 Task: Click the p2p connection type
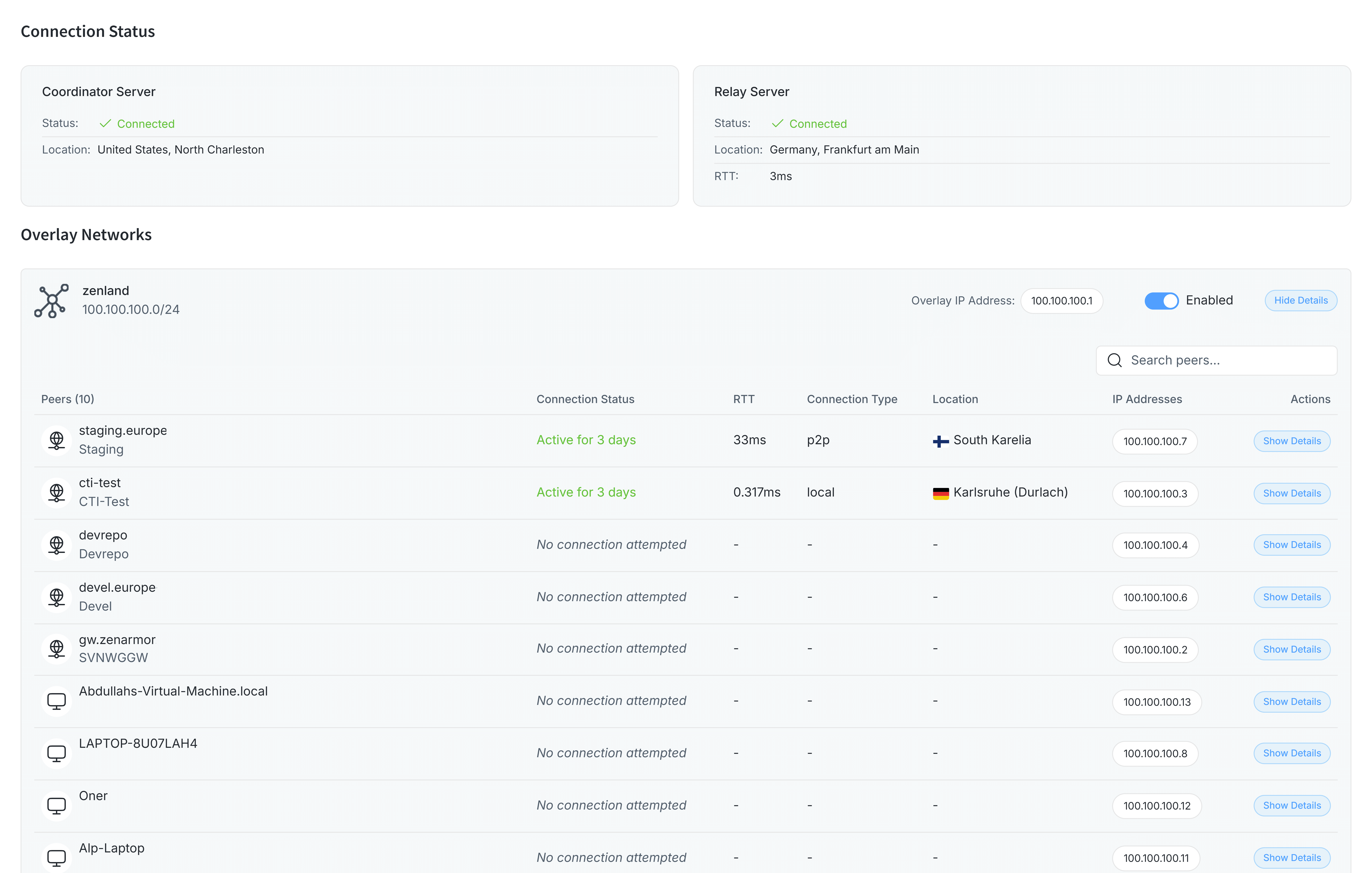click(818, 441)
